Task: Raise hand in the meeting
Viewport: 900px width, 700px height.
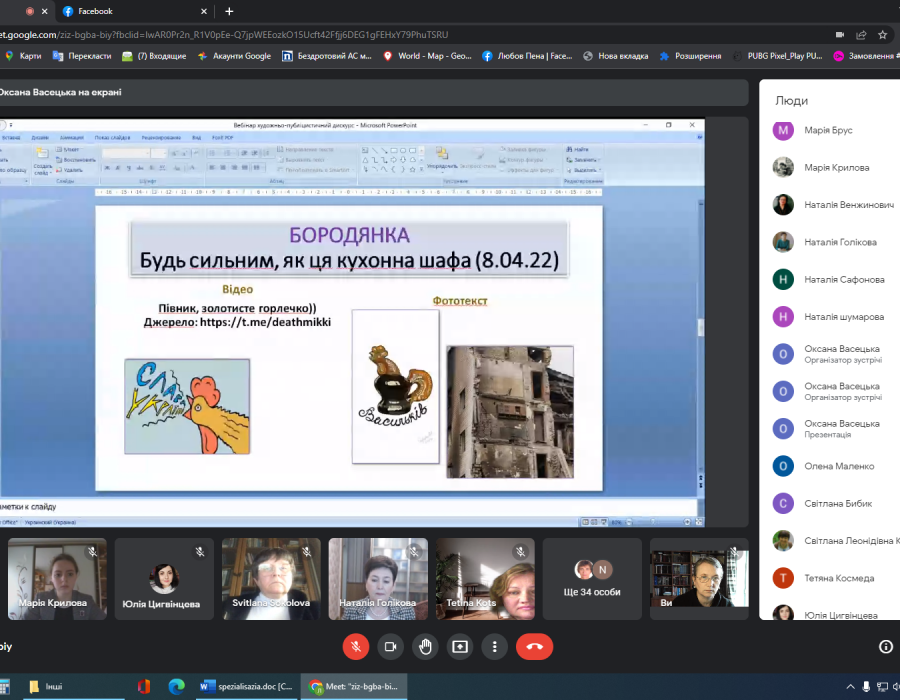Action: pos(425,646)
